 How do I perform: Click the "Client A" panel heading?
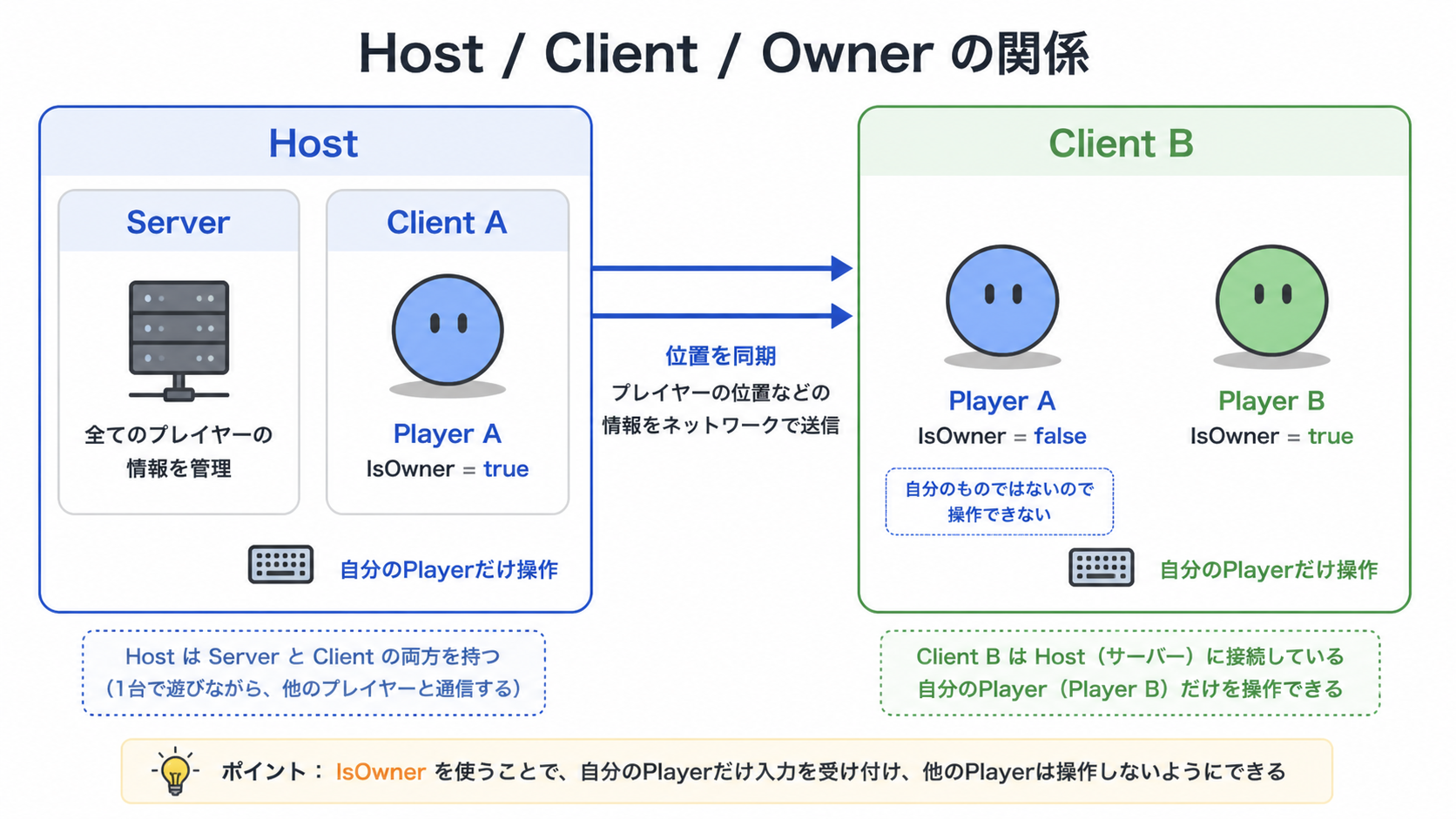(447, 223)
